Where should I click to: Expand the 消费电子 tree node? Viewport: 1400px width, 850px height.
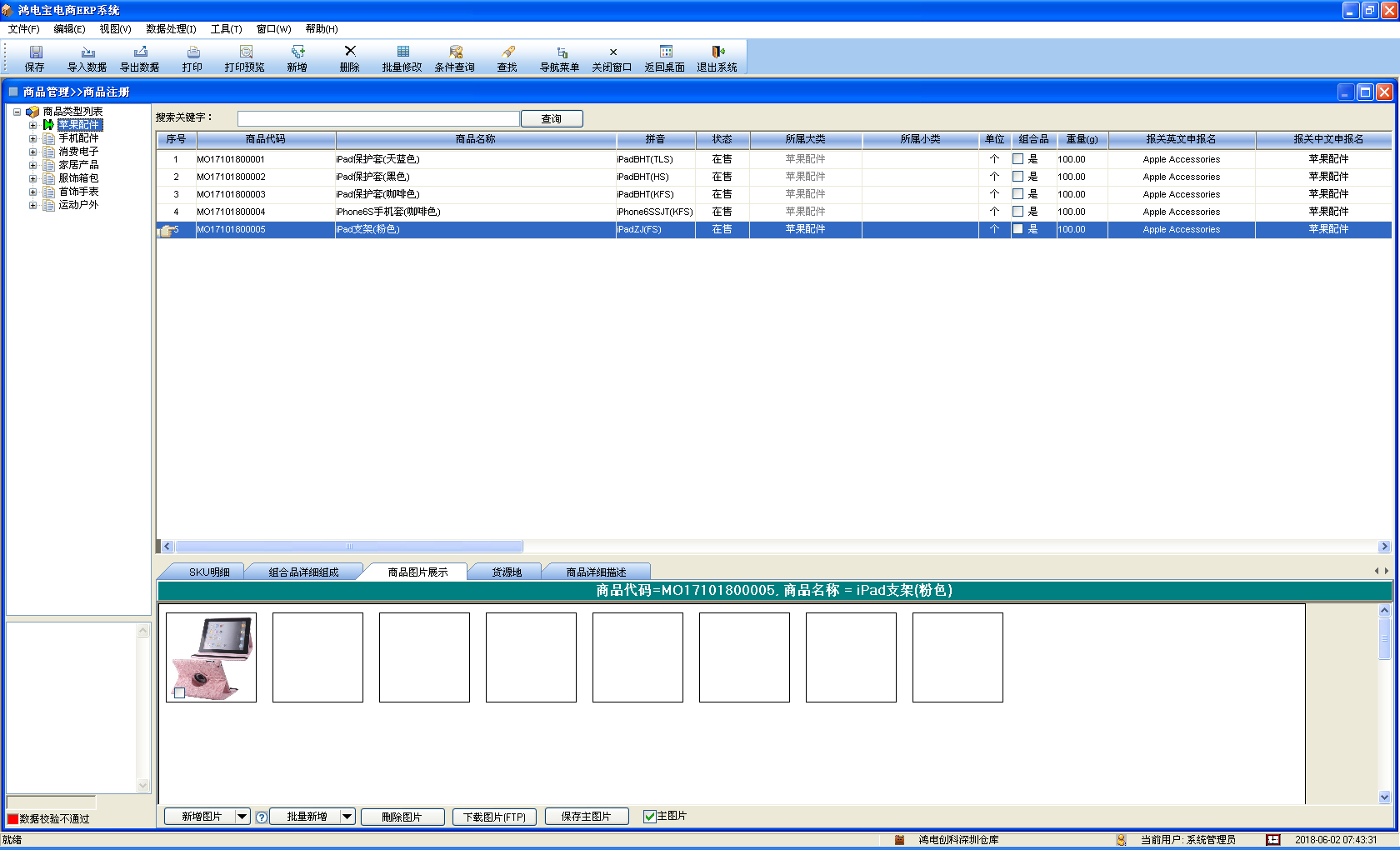(x=33, y=152)
